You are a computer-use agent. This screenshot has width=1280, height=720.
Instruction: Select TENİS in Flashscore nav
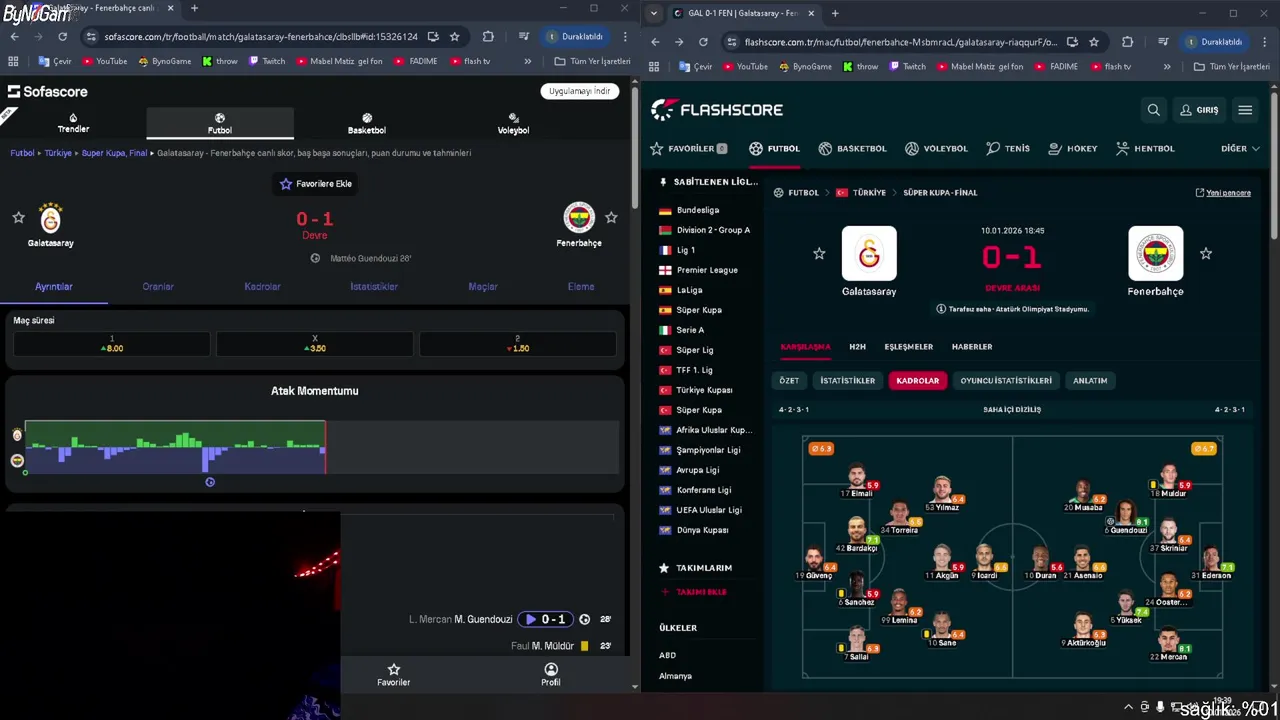point(1007,148)
